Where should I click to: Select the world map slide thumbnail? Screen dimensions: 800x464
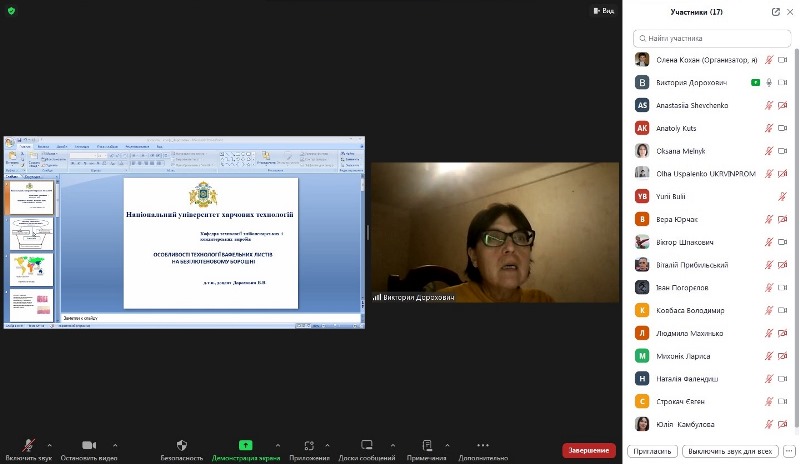pyautogui.click(x=31, y=269)
